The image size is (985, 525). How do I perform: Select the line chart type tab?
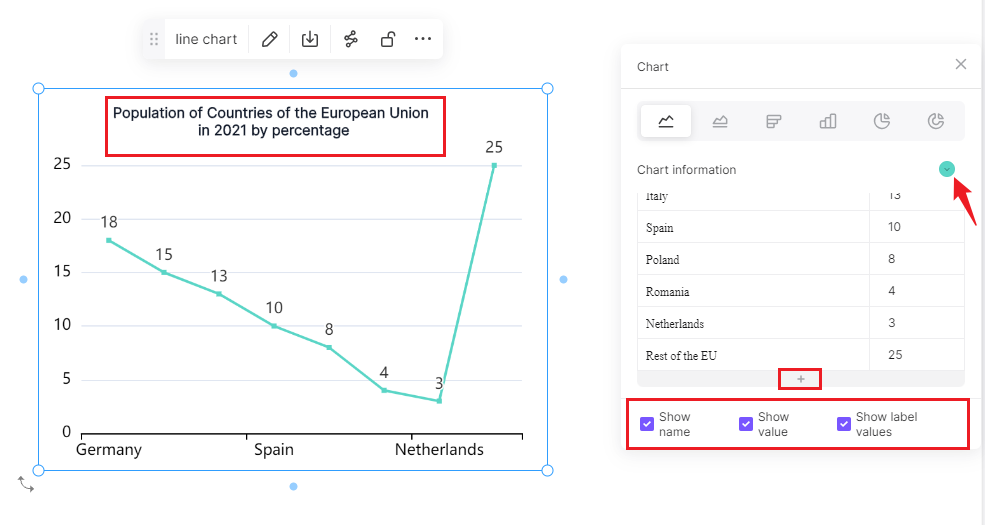click(666, 121)
